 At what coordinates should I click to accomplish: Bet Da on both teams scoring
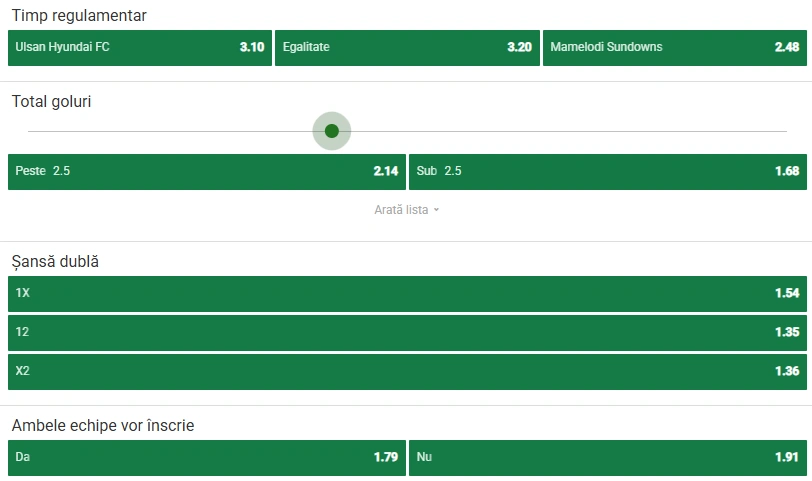pyautogui.click(x=207, y=458)
